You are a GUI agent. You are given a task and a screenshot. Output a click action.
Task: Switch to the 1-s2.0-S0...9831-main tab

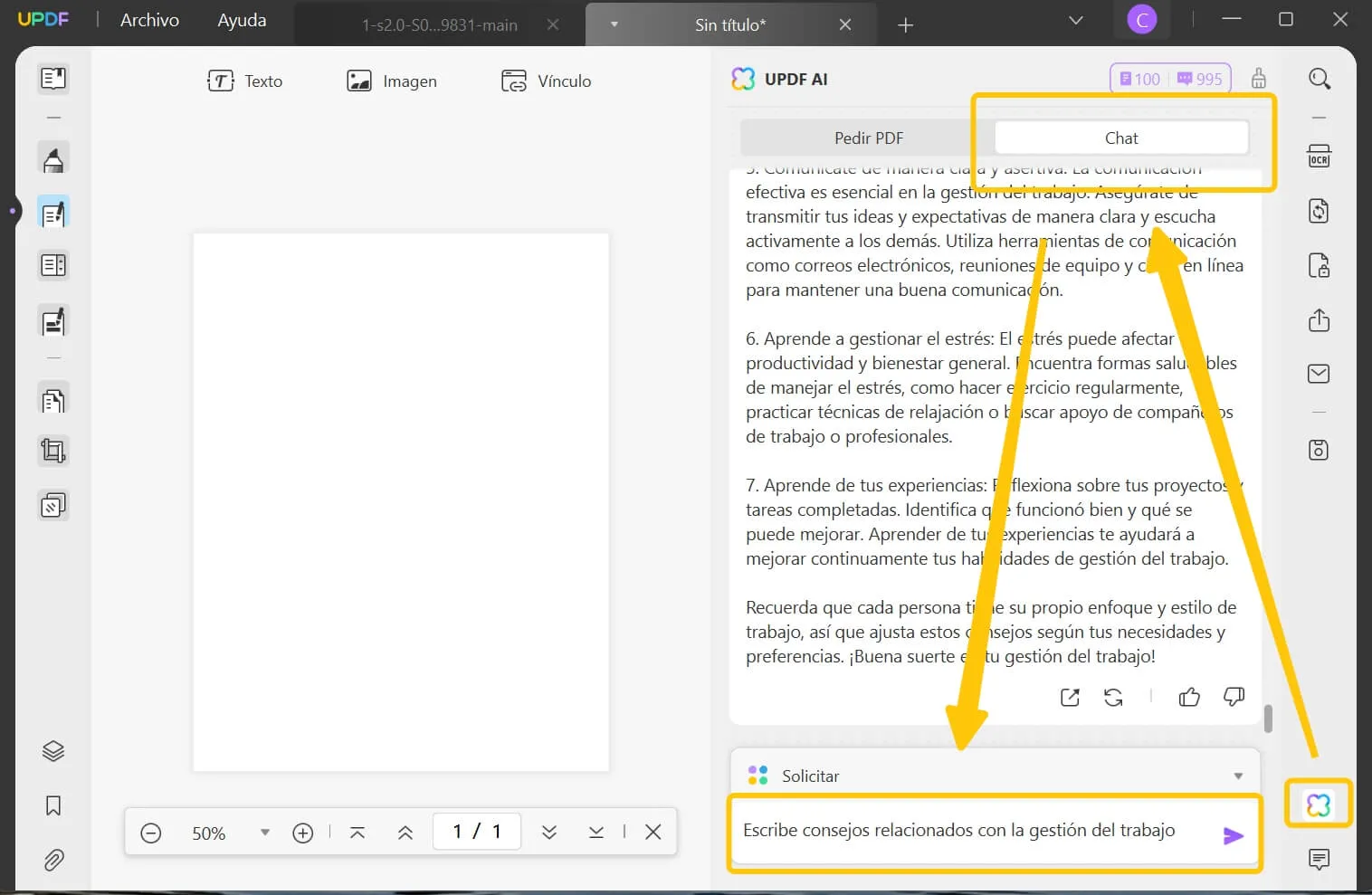tap(440, 25)
